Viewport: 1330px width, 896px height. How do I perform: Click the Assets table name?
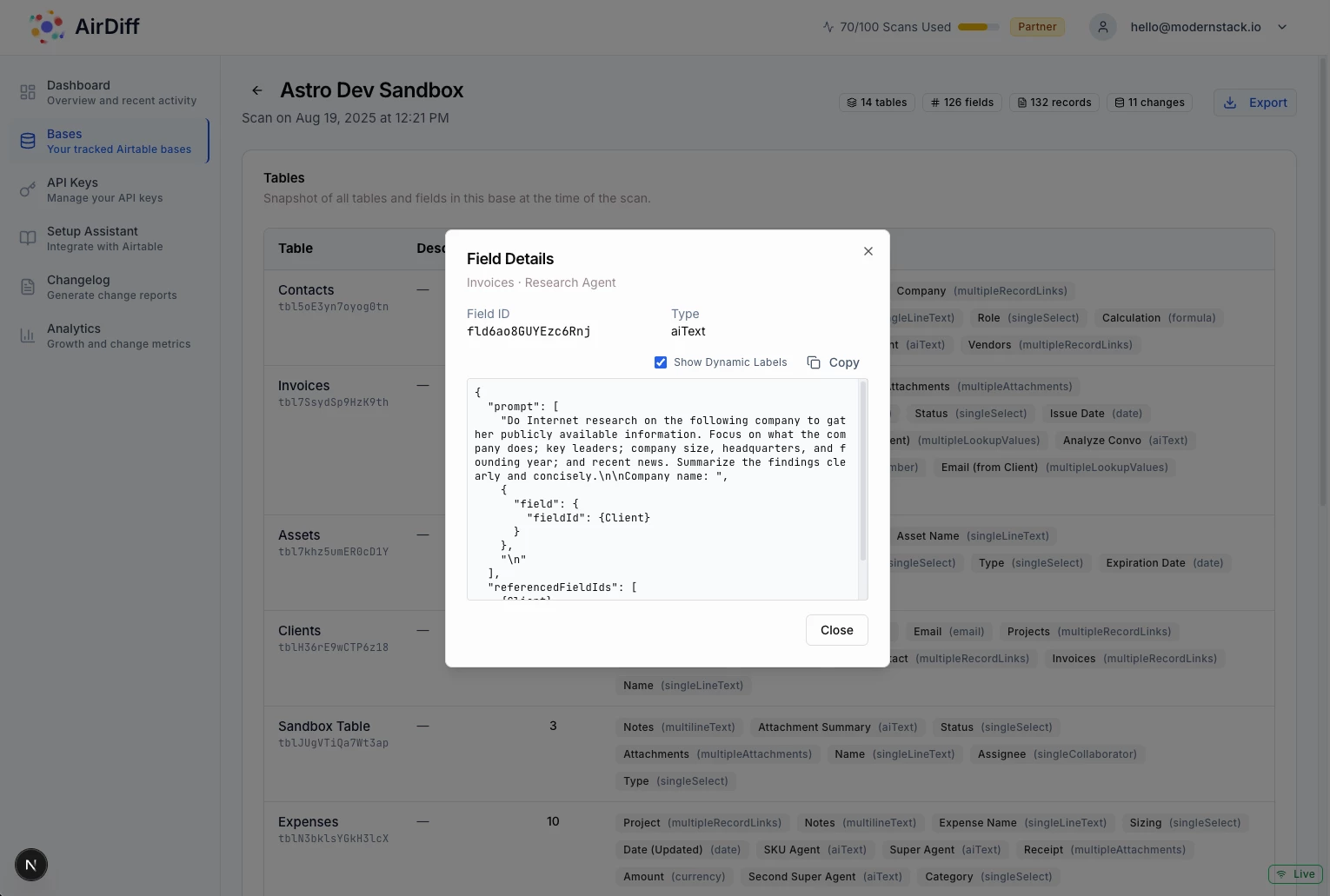pyautogui.click(x=299, y=535)
